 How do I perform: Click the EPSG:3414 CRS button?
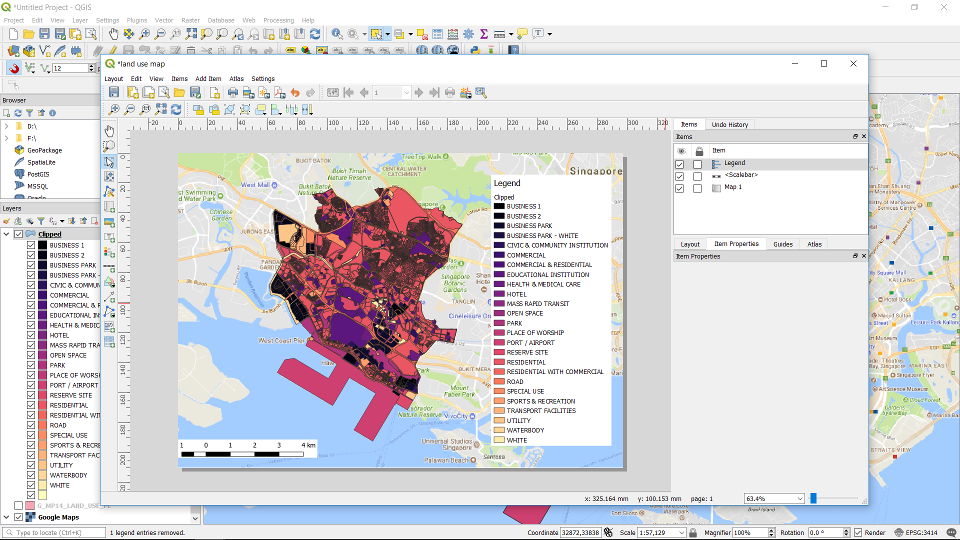pyautogui.click(x=920, y=533)
